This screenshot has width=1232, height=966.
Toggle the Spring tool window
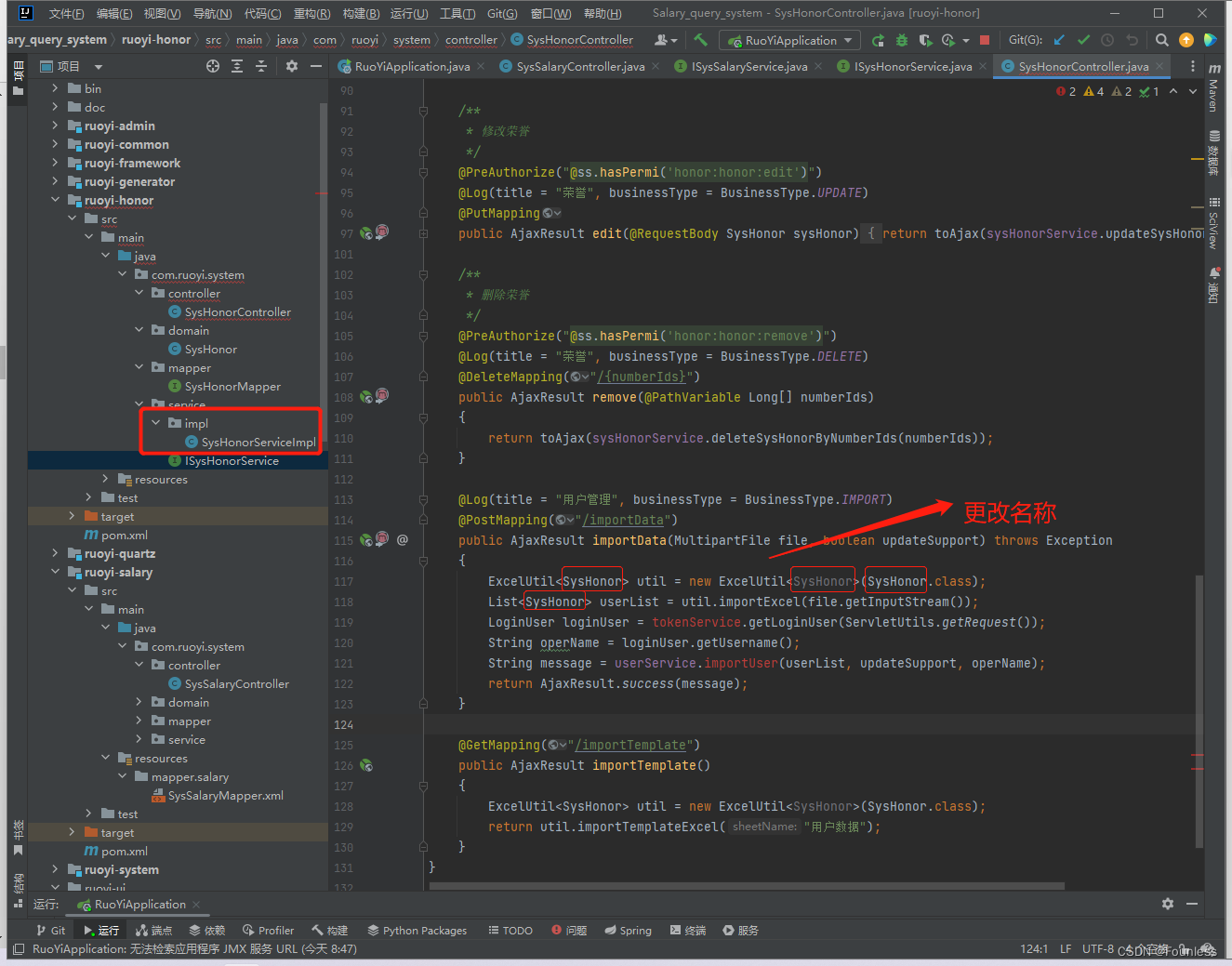628,930
